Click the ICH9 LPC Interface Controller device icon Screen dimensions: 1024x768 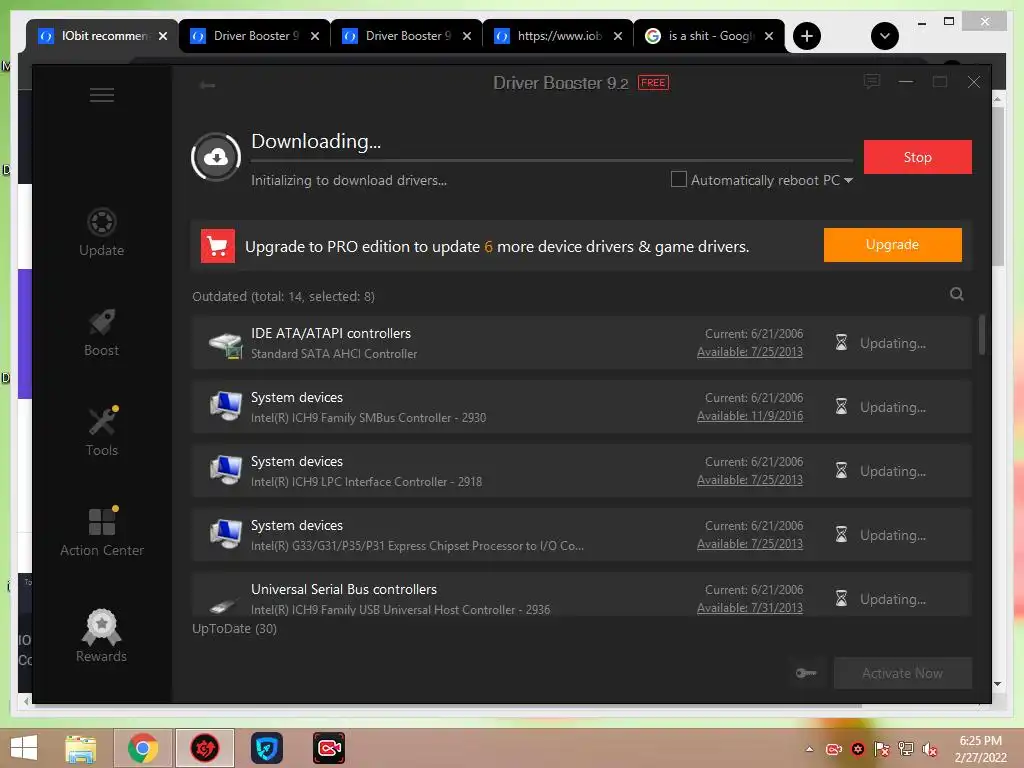coord(226,470)
